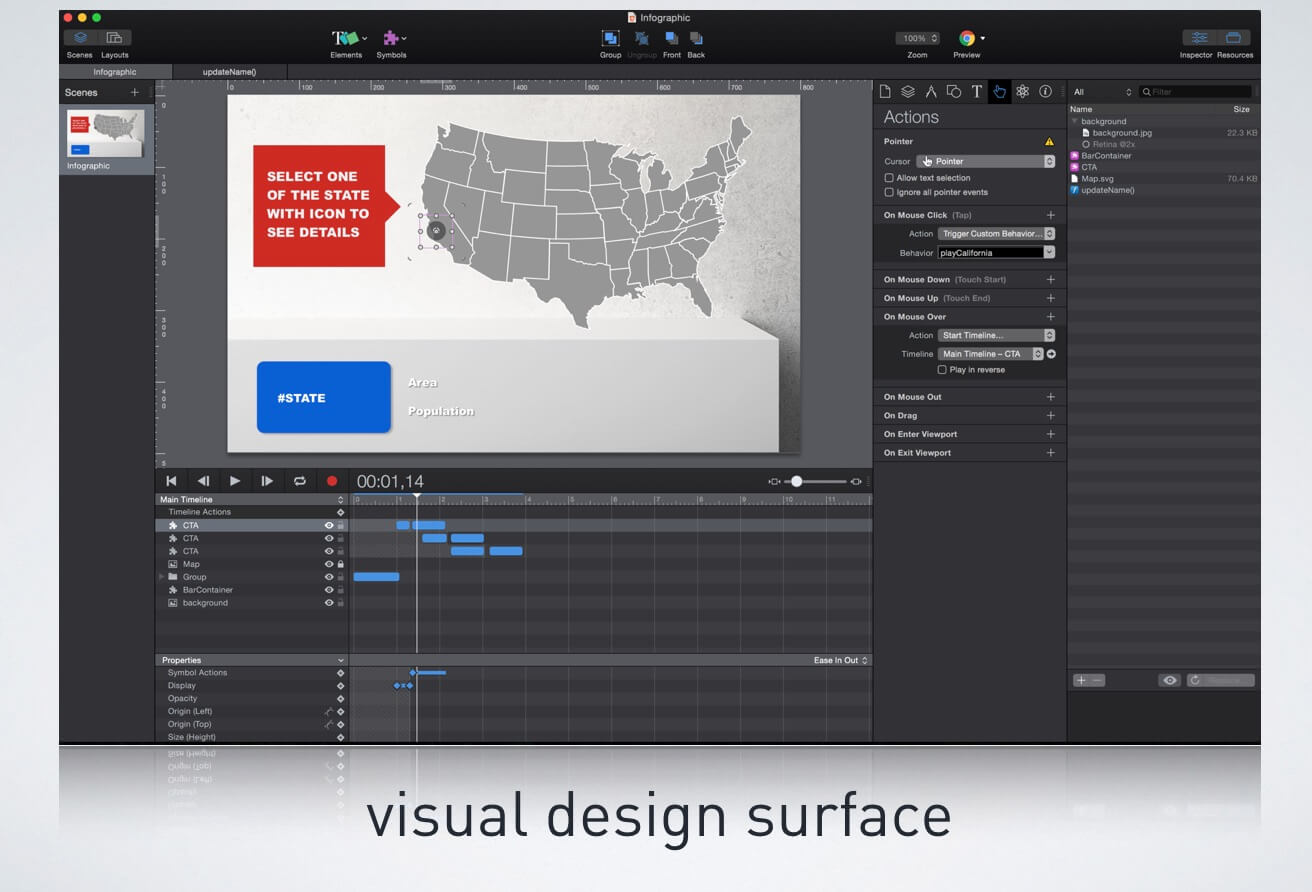
Task: Check Ignore all pointer events
Action: pos(889,192)
